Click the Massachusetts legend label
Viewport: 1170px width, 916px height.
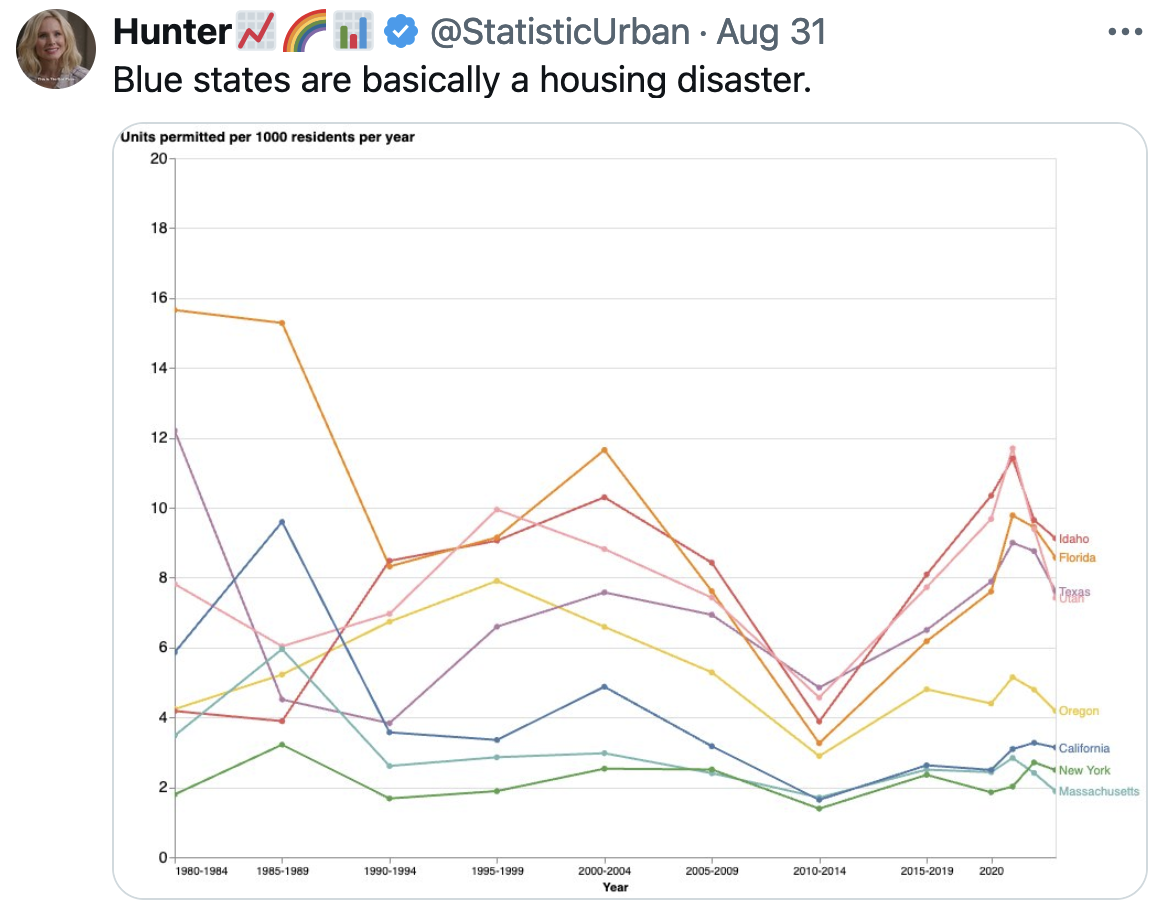pos(1098,791)
